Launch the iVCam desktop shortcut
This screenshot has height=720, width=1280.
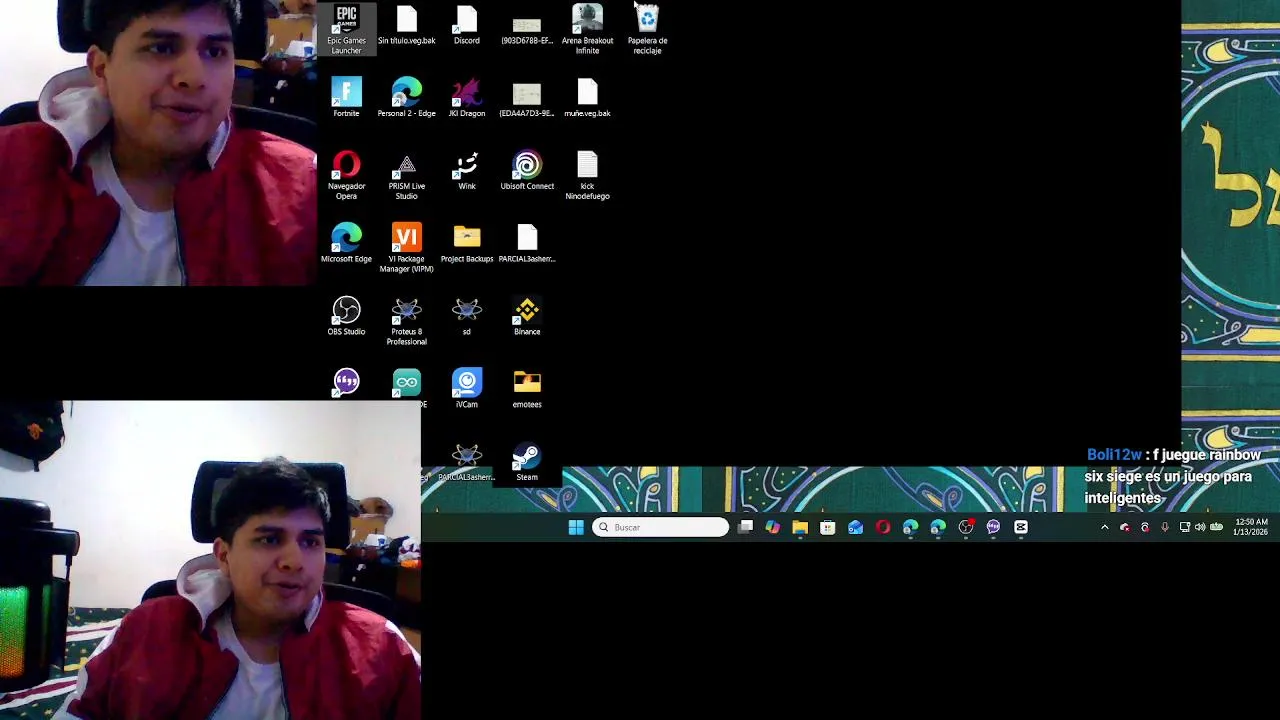(467, 389)
